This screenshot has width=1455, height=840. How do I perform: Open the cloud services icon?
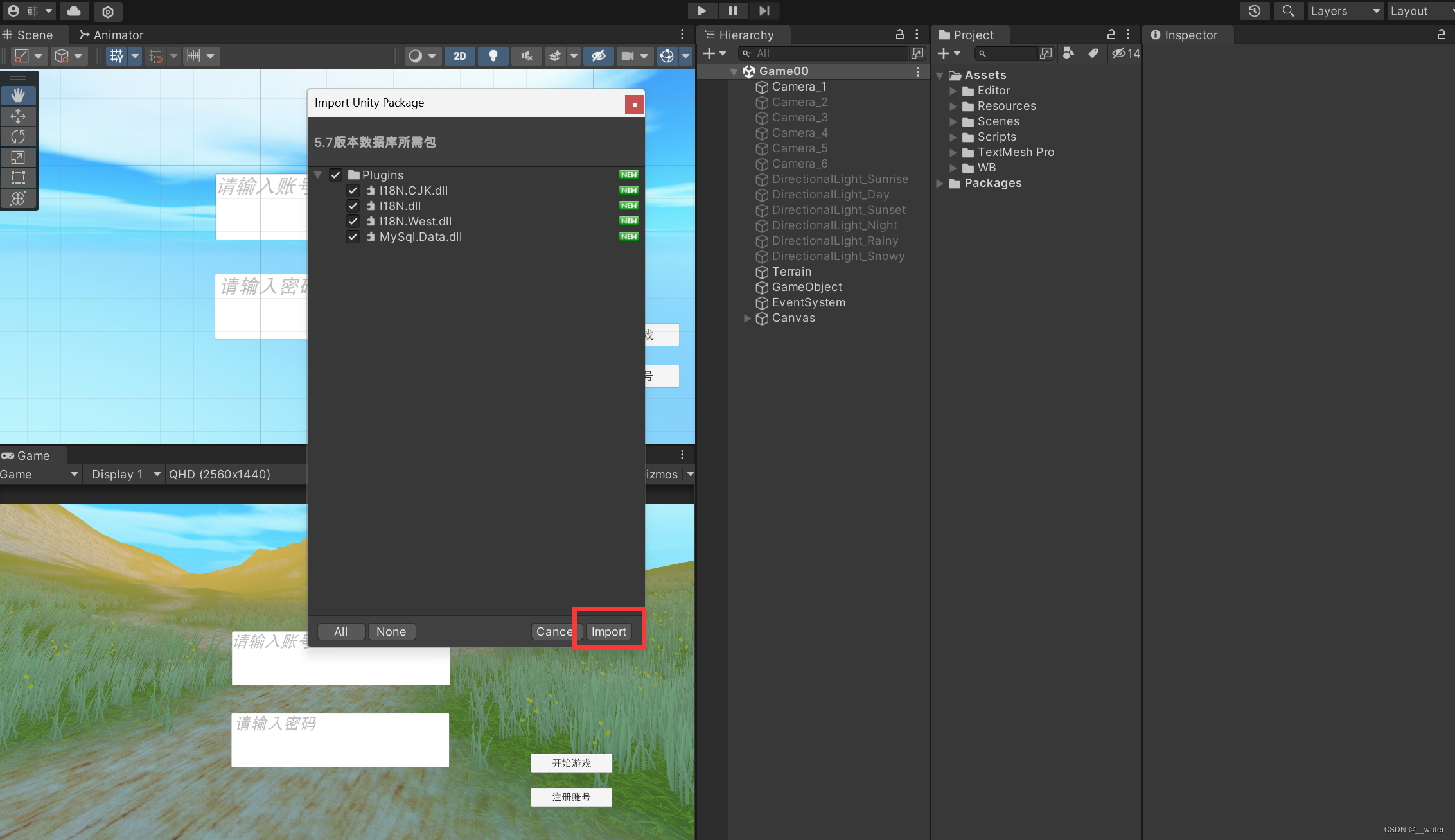coord(74,11)
